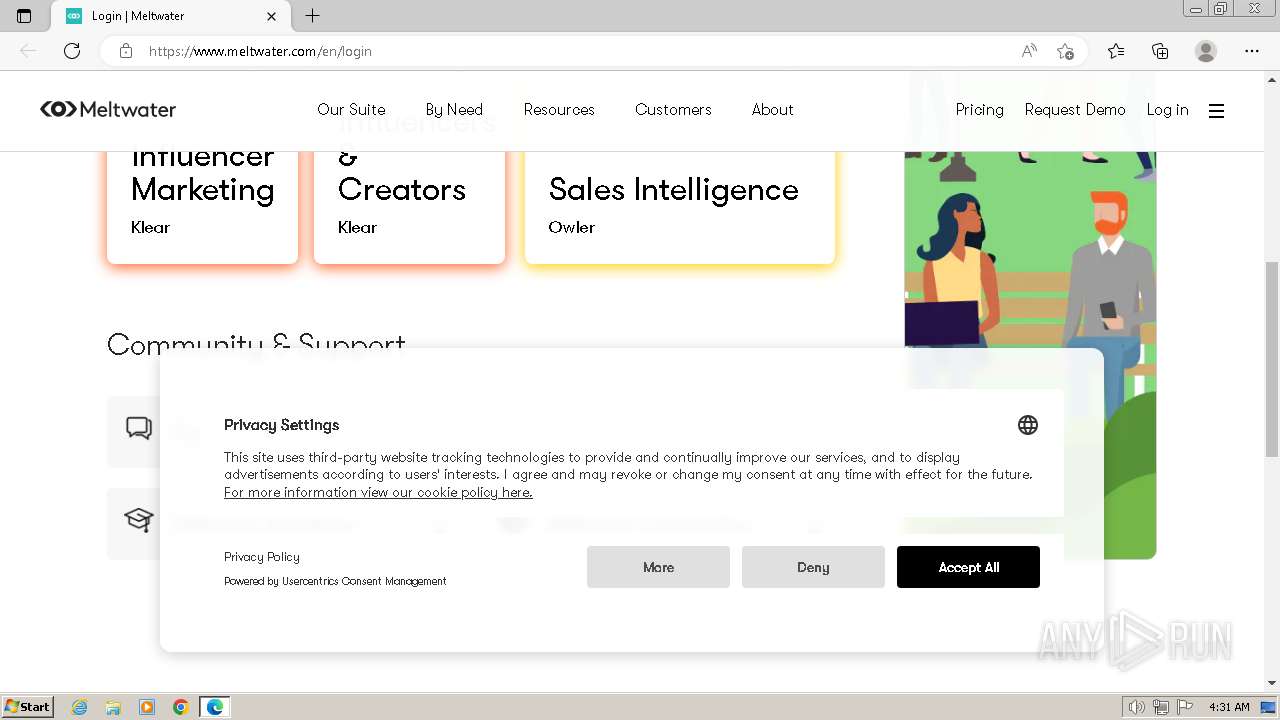Click Accept All cookies button
Image resolution: width=1280 pixels, height=720 pixels.
[968, 567]
